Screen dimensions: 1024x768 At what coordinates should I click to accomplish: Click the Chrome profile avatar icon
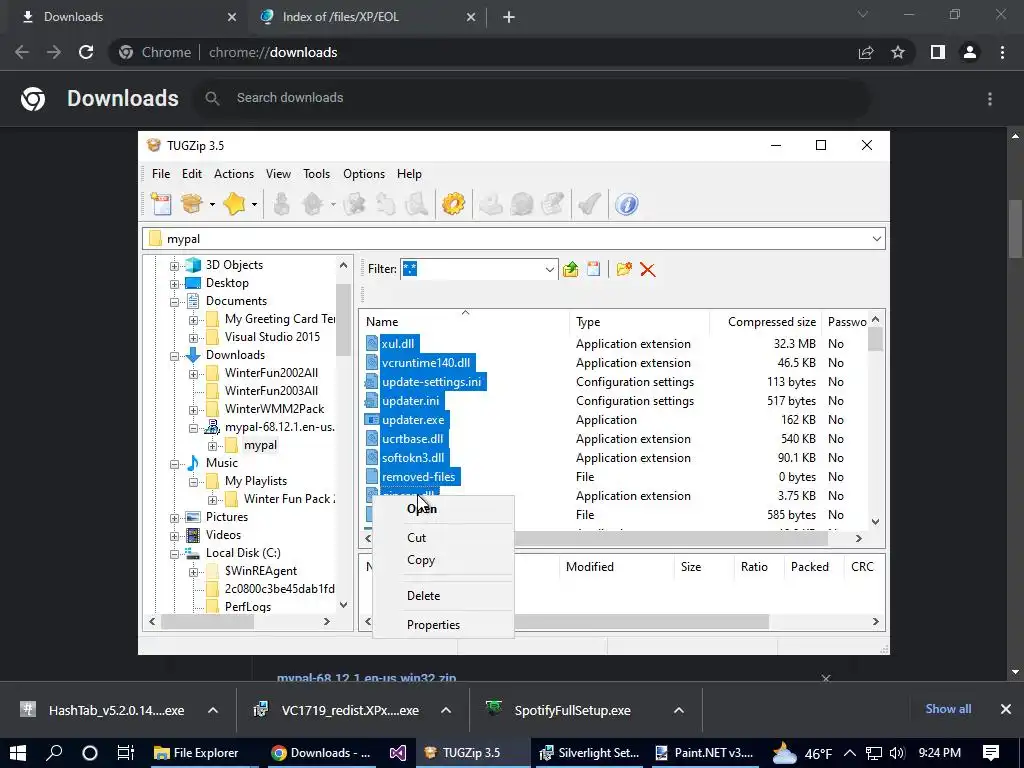970,52
